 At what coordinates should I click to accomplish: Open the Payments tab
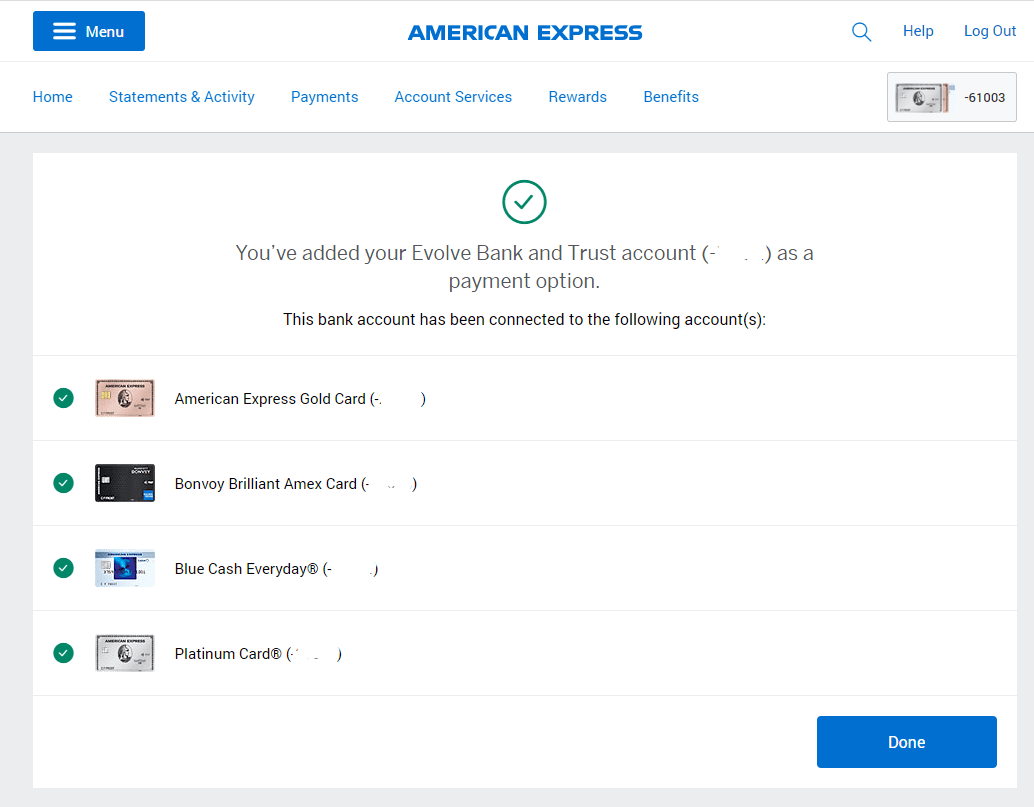click(x=324, y=97)
